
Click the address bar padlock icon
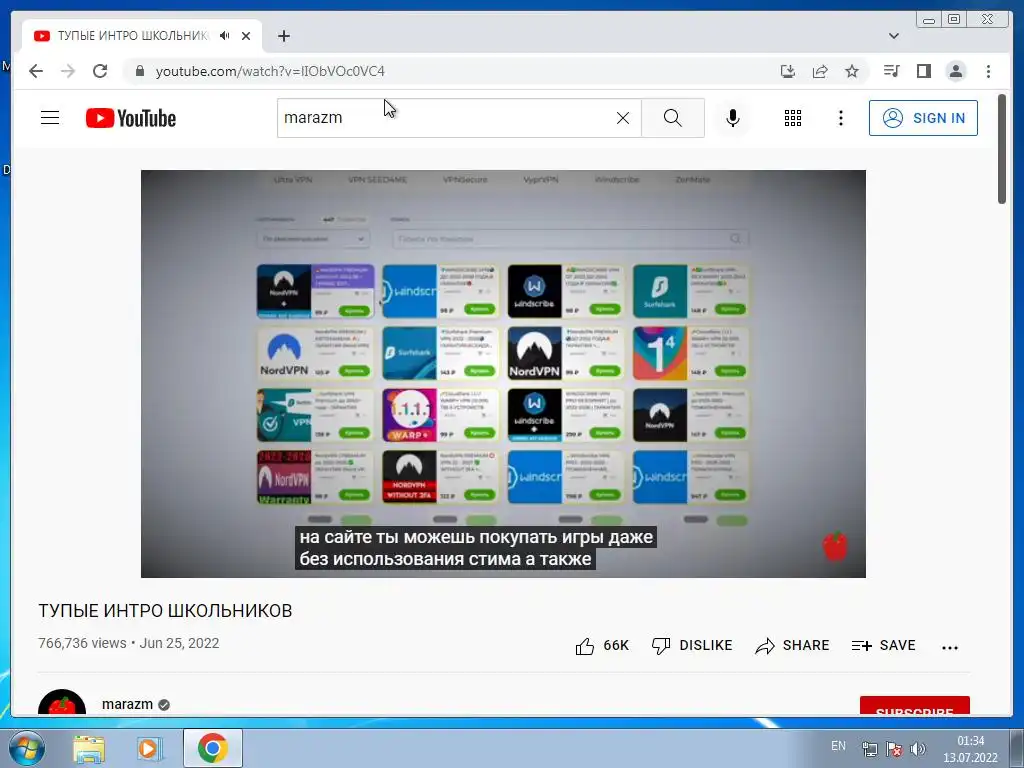pyautogui.click(x=139, y=71)
